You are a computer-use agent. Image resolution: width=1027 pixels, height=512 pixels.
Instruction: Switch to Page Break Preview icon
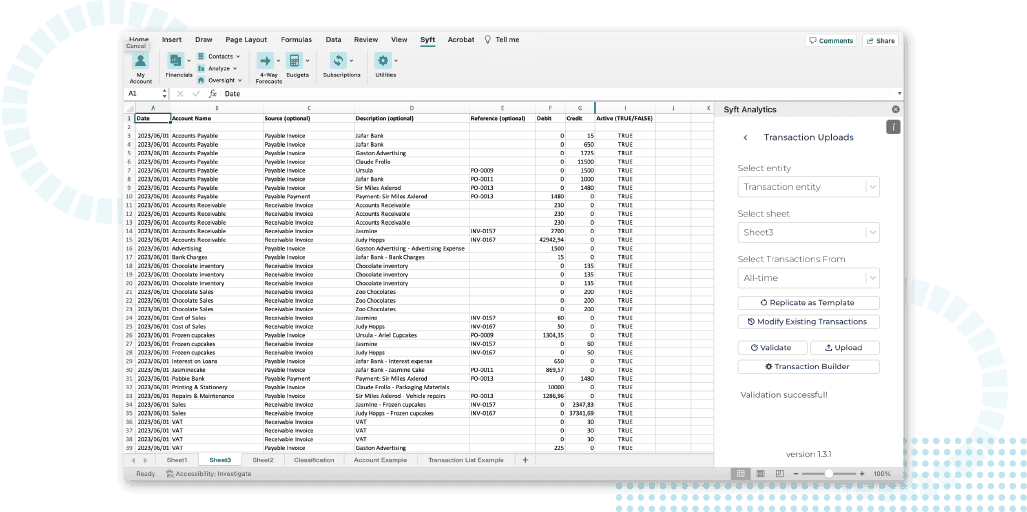779,473
